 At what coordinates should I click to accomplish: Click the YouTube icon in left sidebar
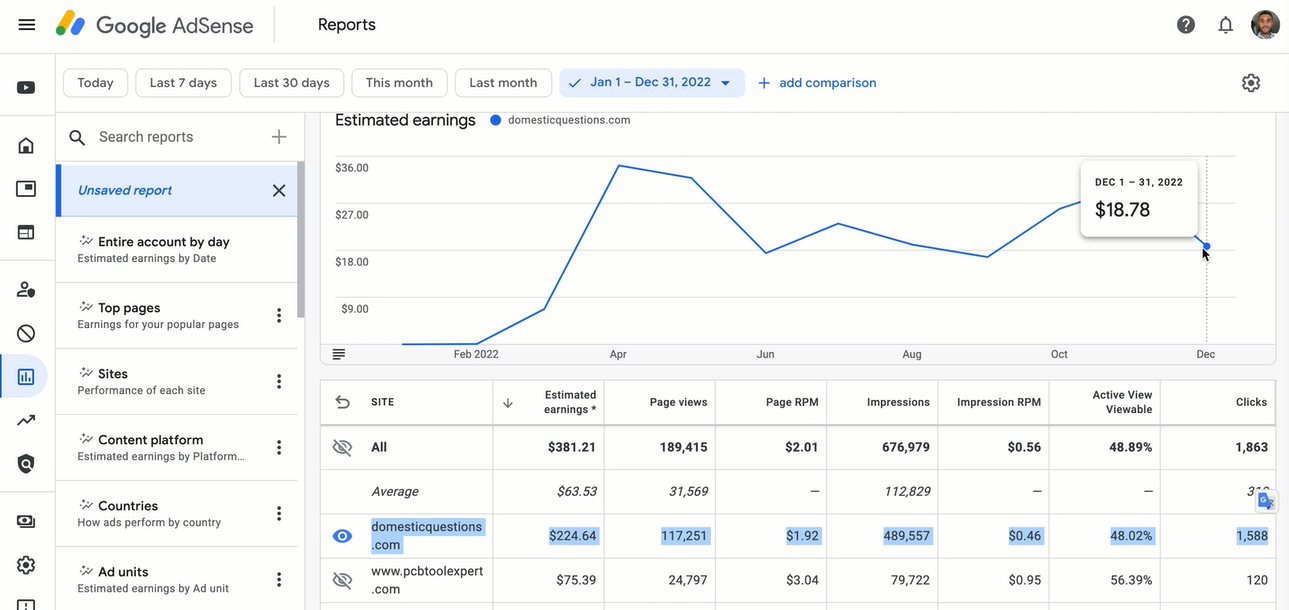[26, 88]
